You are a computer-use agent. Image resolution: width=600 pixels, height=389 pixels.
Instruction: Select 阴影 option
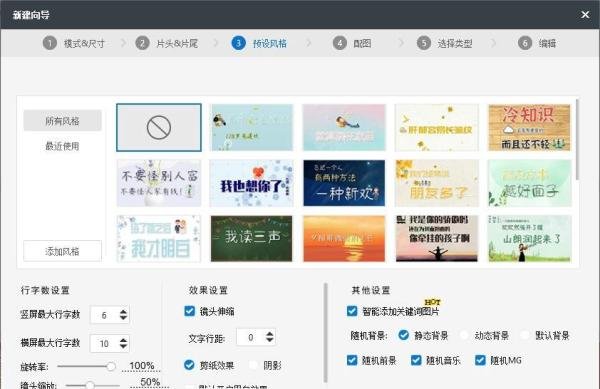pyautogui.click(x=253, y=365)
